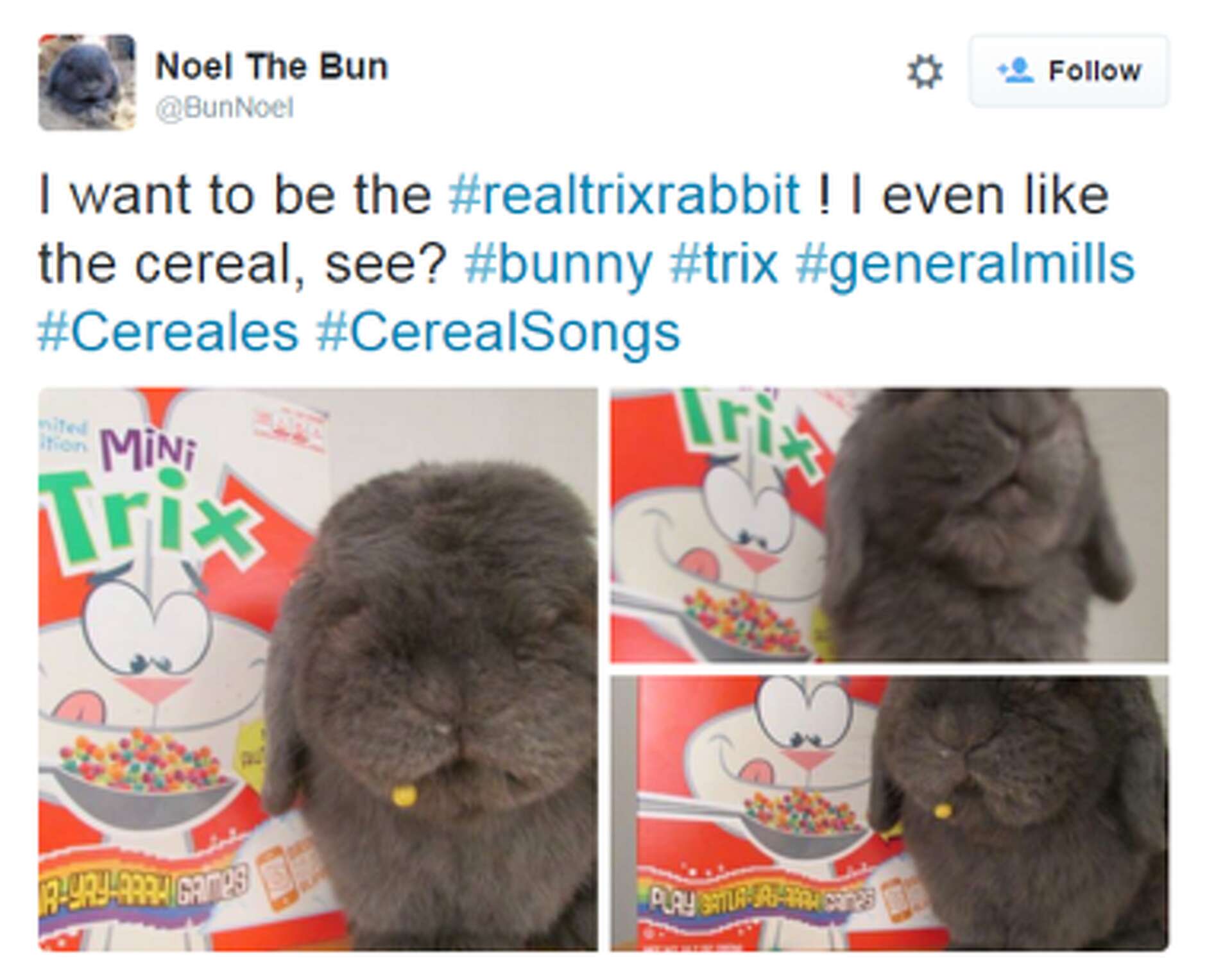Click the #bunny hashtag
Image resolution: width=1232 pixels, height=958 pixels.
pos(558,263)
